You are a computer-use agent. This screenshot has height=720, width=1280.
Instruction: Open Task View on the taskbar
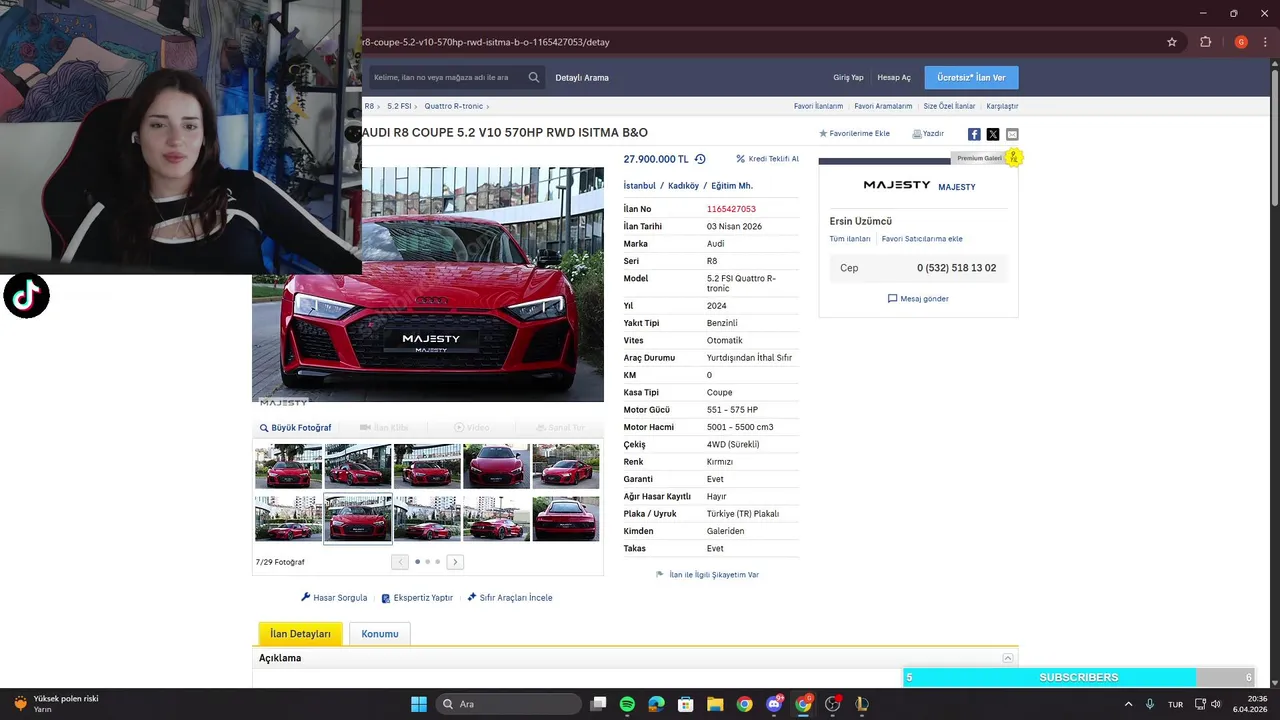point(598,704)
